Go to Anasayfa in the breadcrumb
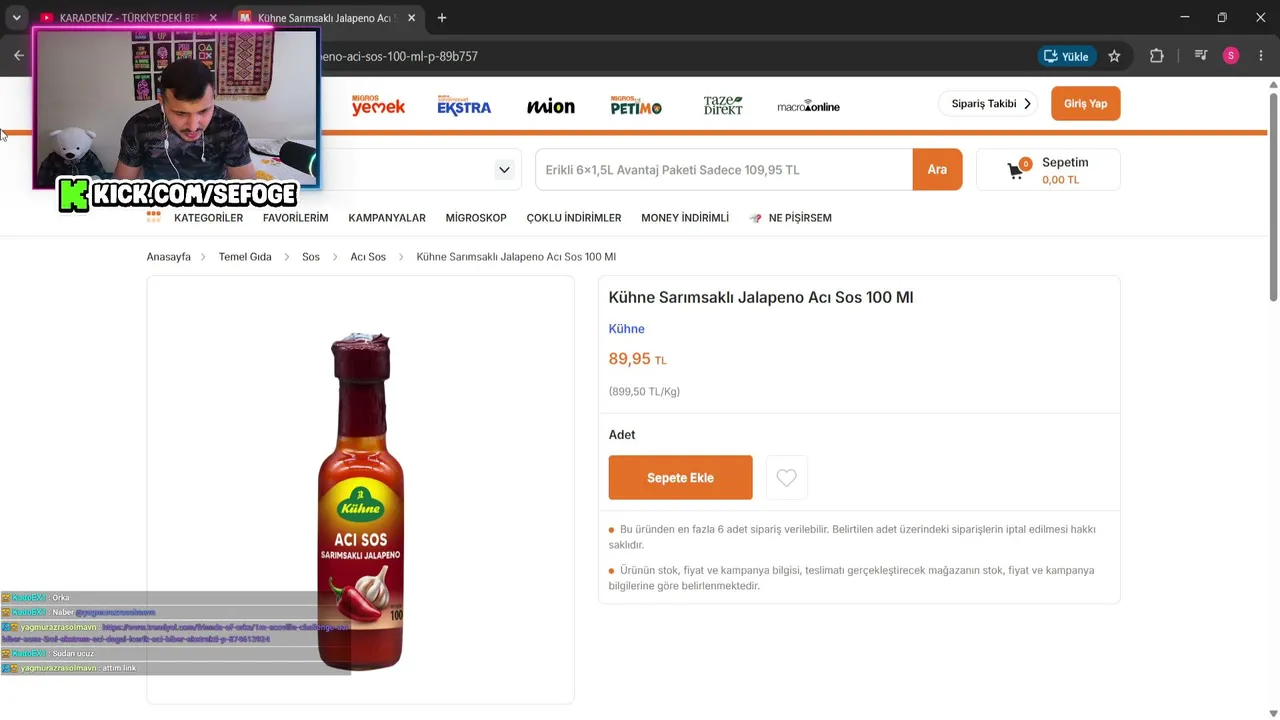The height and width of the screenshot is (720, 1280). [x=169, y=257]
